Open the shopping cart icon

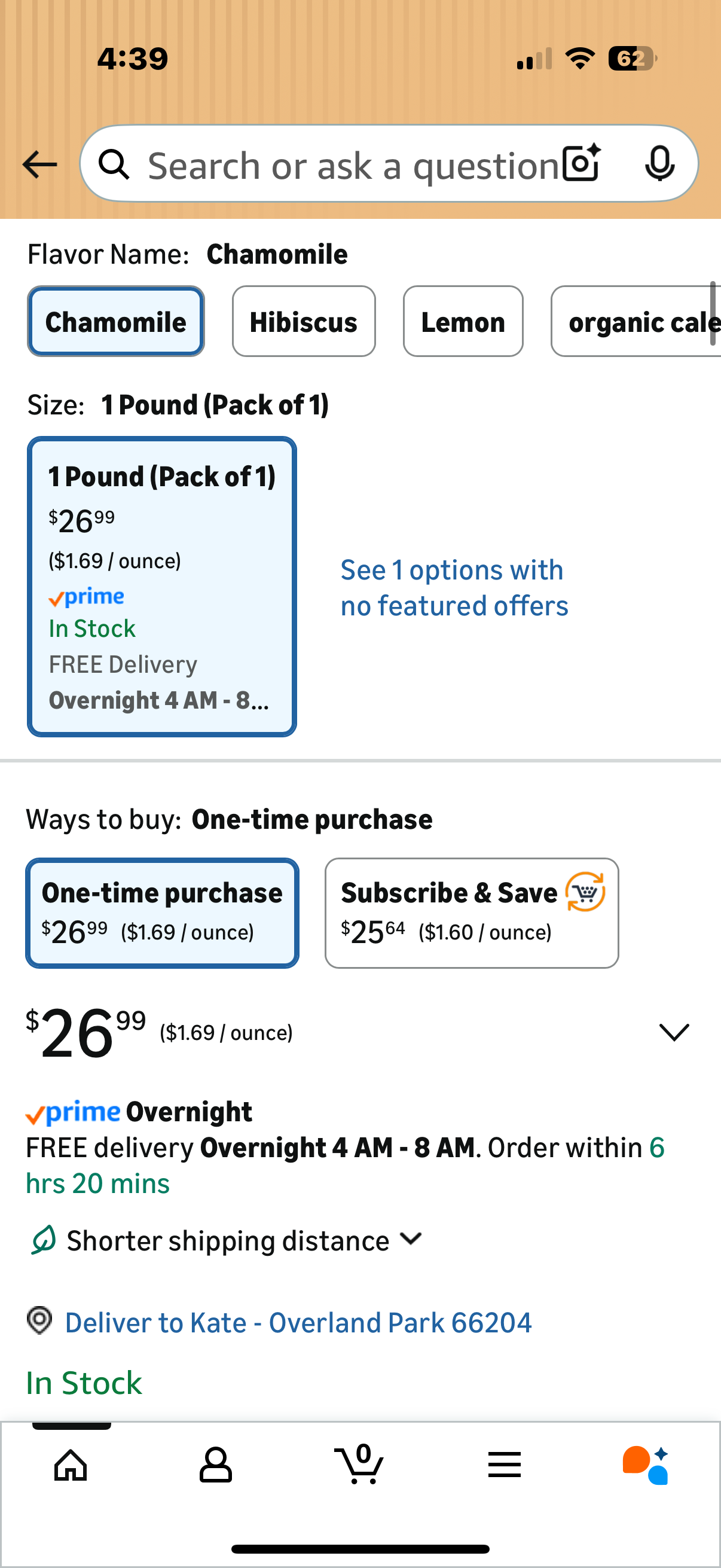(x=359, y=1464)
